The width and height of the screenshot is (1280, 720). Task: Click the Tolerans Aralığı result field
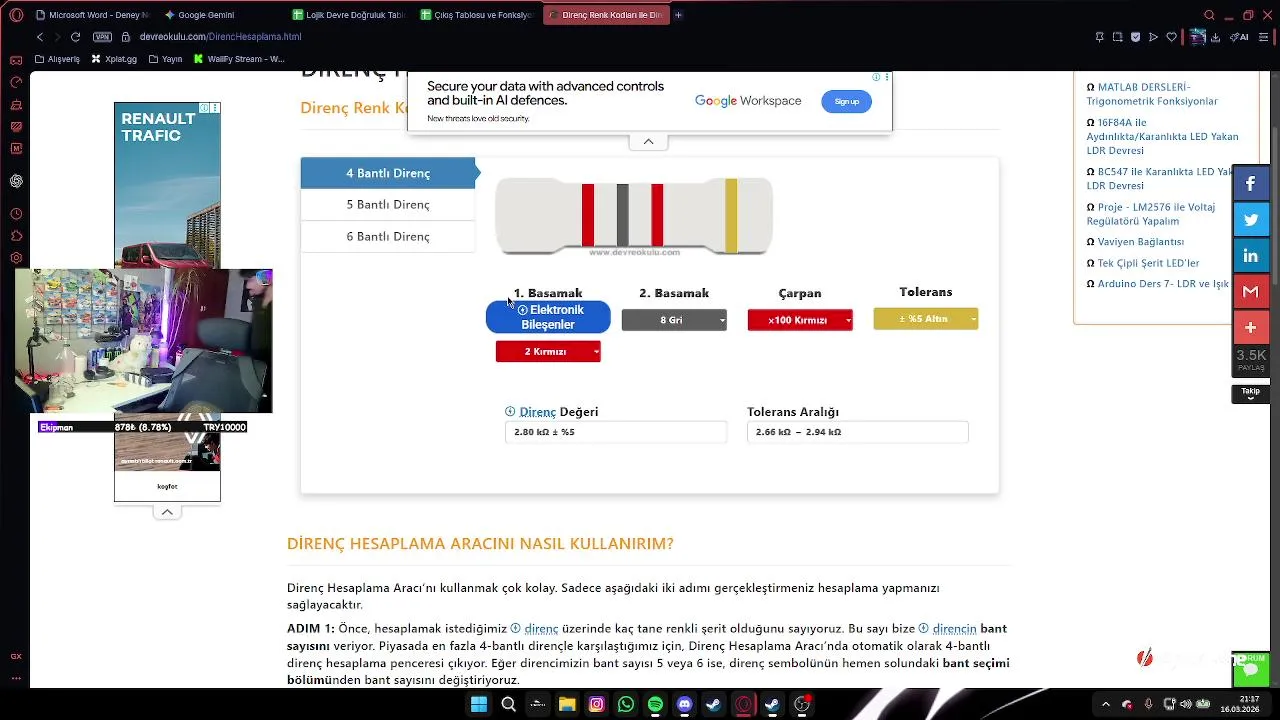pyautogui.click(x=858, y=432)
